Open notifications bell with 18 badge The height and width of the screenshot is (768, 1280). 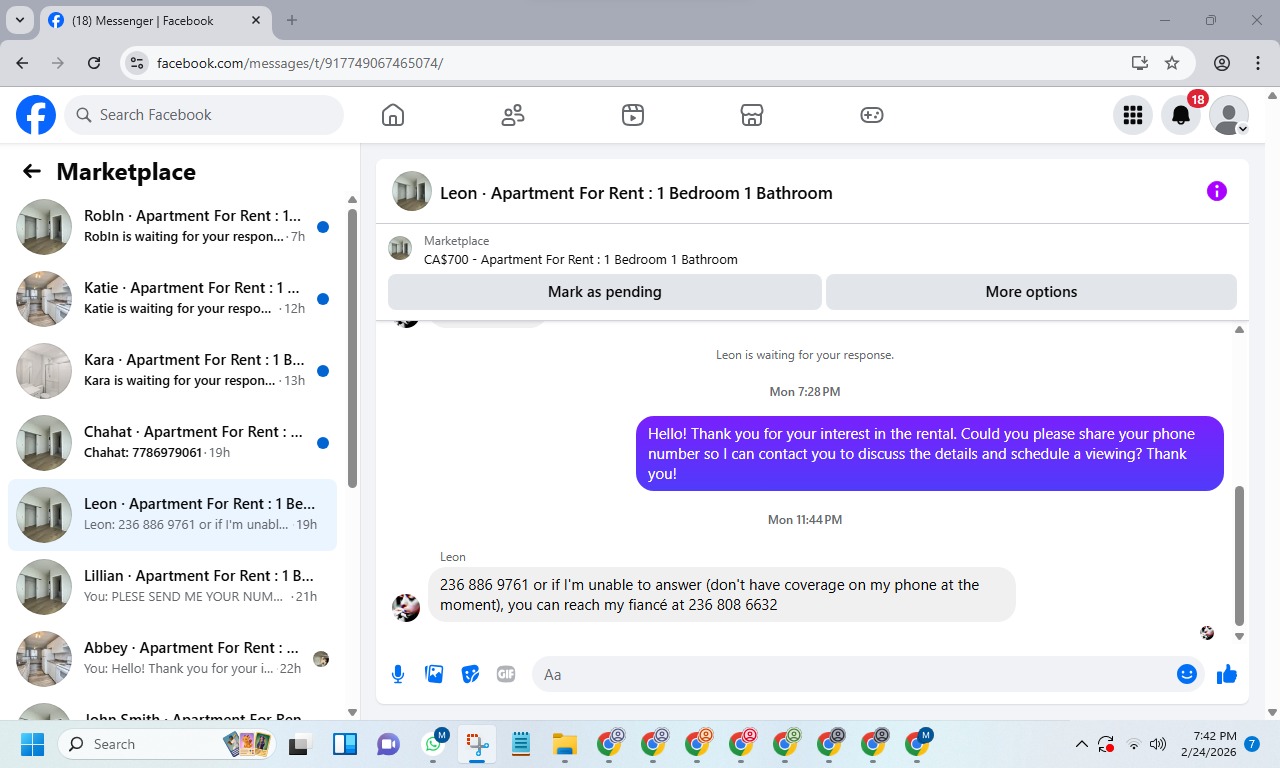coord(1181,115)
